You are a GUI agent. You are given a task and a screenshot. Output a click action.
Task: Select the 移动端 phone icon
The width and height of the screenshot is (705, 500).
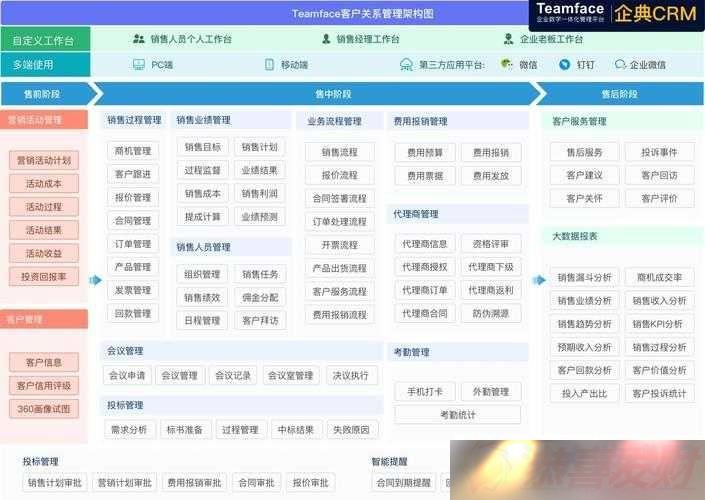pos(269,65)
